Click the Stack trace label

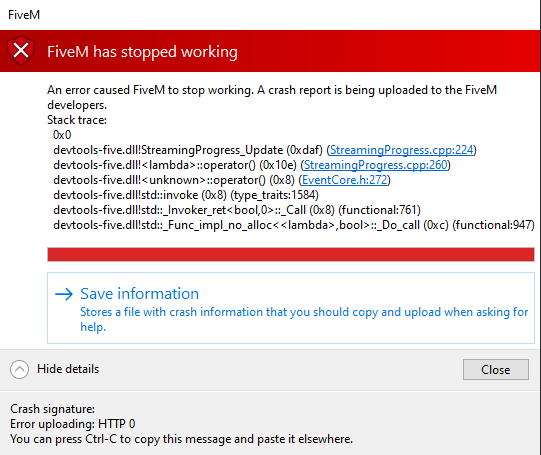tap(77, 120)
